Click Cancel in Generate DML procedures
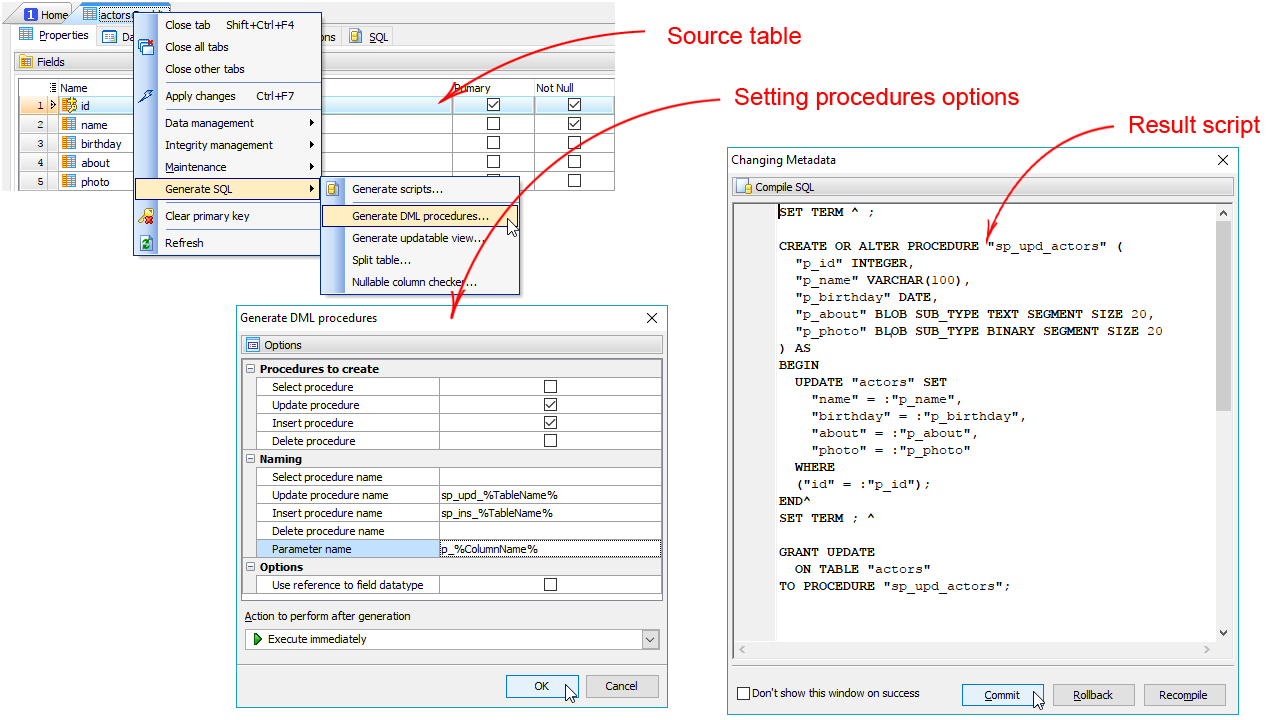Image resolution: width=1280 pixels, height=720 pixels. pyautogui.click(x=621, y=686)
